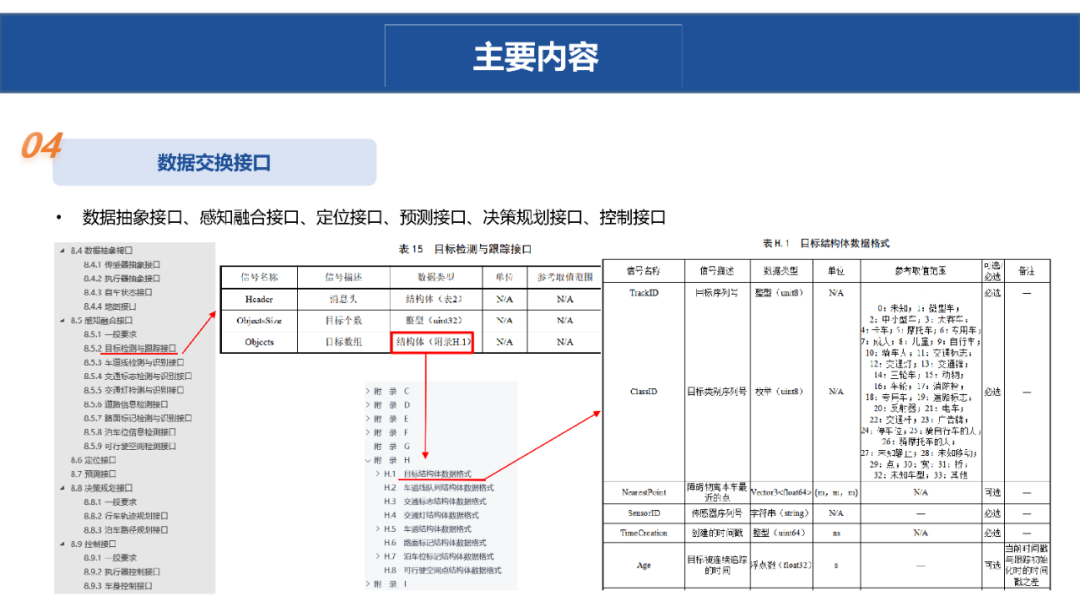The height and width of the screenshot is (607, 1080).
Task: Click the red-boxed 结构体（附录H.1）cell
Action: click(433, 342)
